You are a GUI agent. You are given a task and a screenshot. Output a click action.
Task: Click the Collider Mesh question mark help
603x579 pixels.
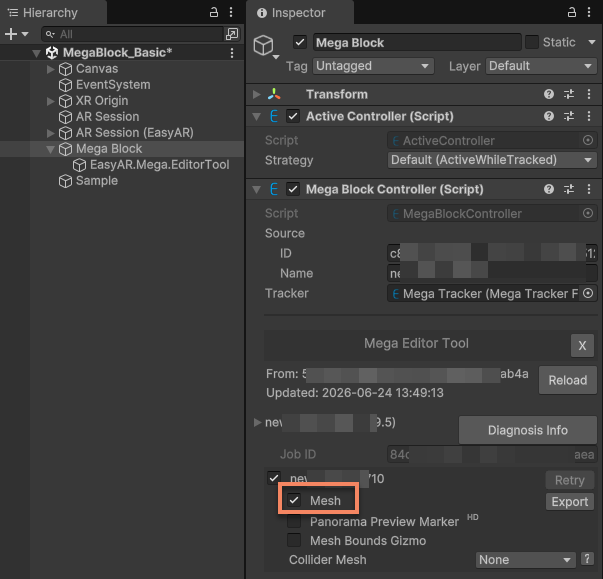coord(587,559)
